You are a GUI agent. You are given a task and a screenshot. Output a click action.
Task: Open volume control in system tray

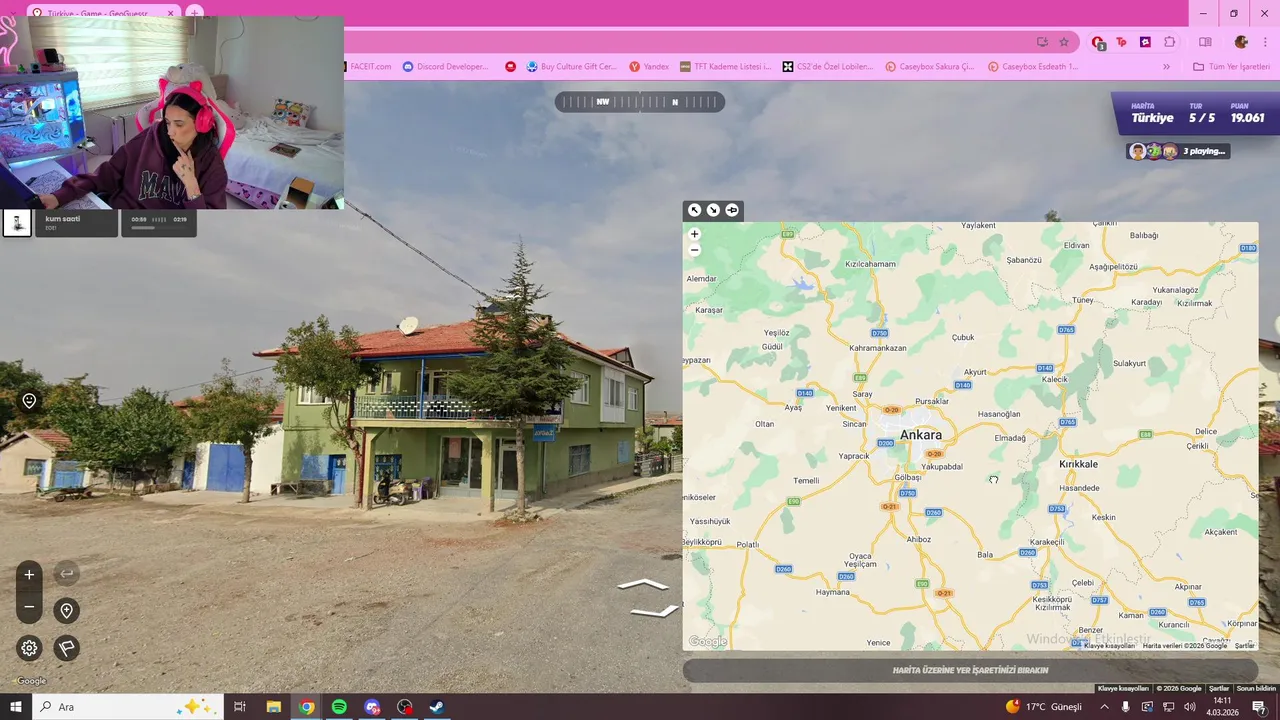pyautogui.click(x=1189, y=707)
